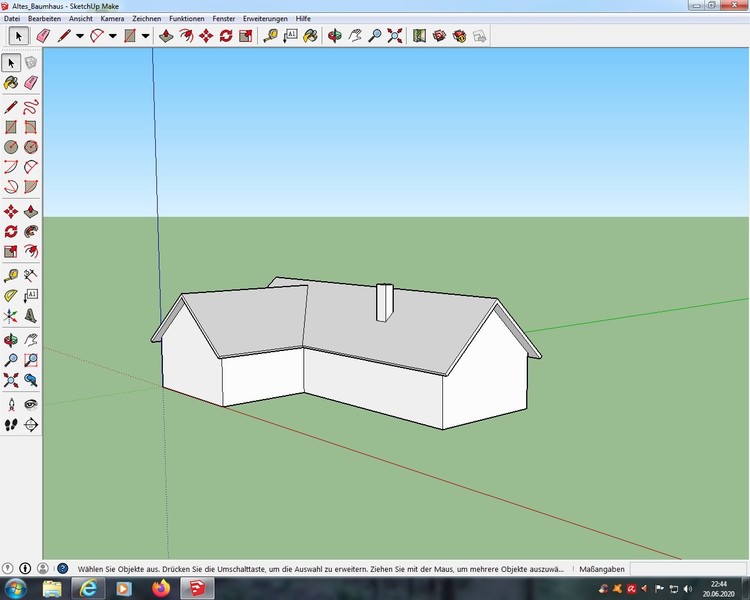Click Orbit tool in the top toolbar
The image size is (750, 600).
click(x=335, y=36)
